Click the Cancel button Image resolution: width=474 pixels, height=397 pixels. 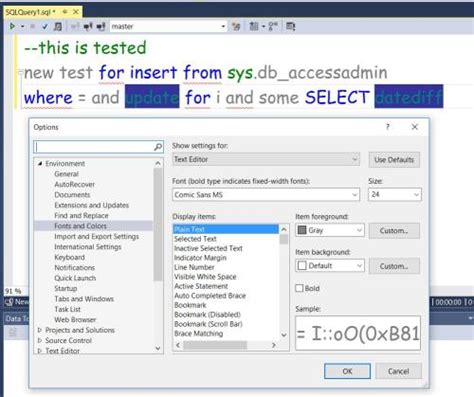point(398,371)
